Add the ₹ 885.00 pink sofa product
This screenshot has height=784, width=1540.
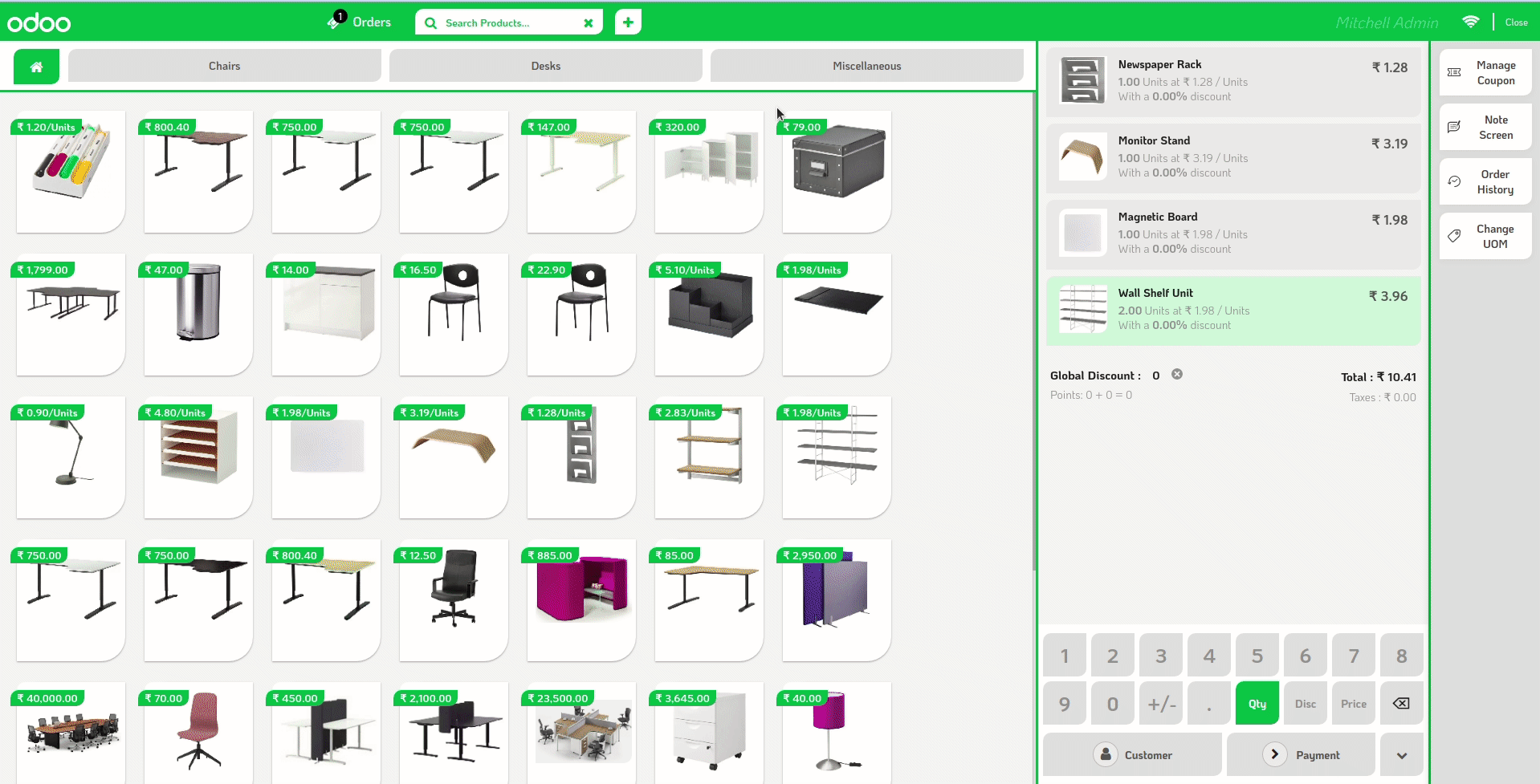581,600
